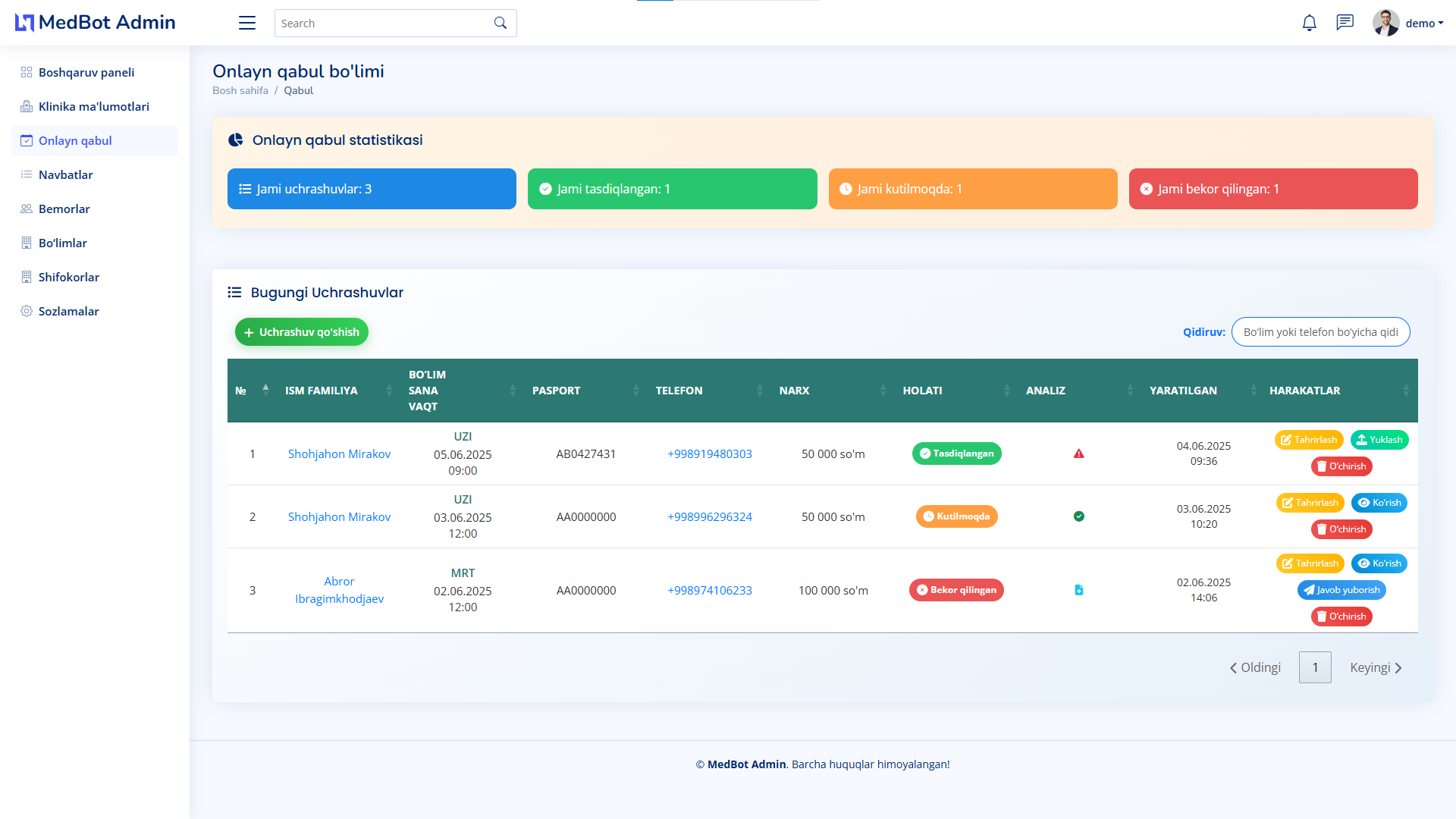Click green check analiz icon in row 2
This screenshot has width=1456, height=819.
(1078, 516)
